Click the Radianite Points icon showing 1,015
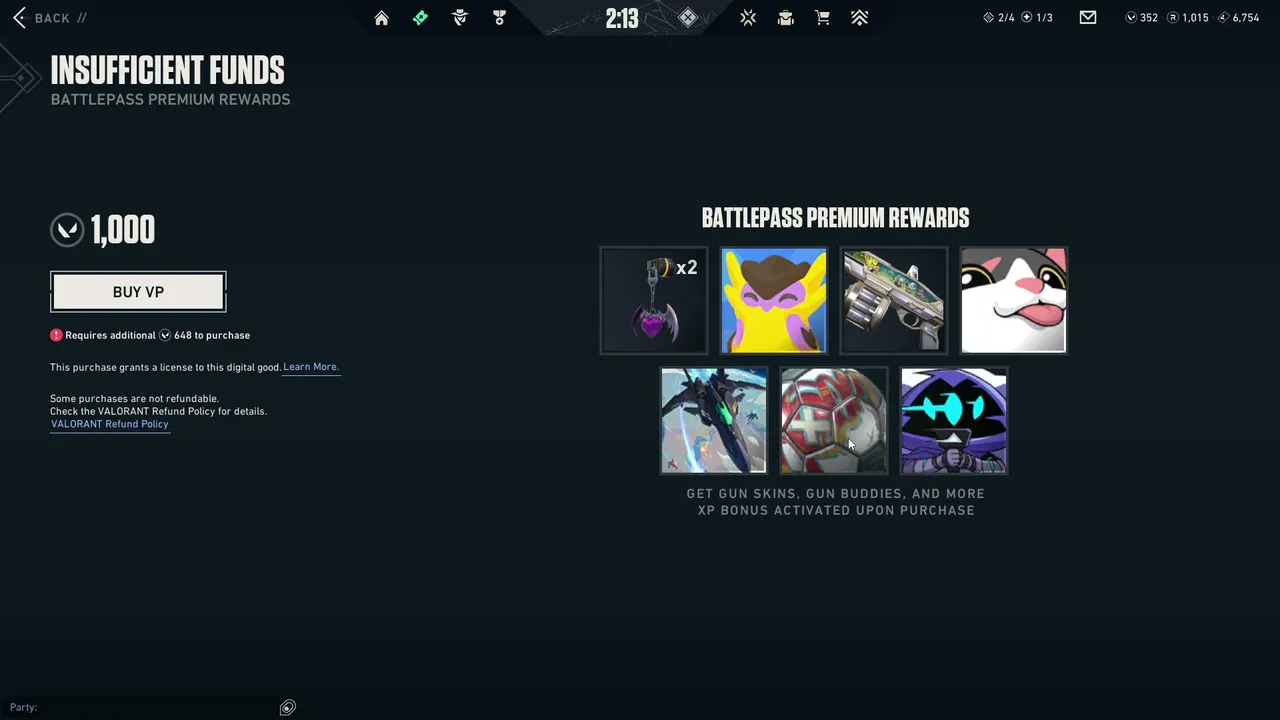This screenshot has width=1280, height=720. (x=1173, y=18)
